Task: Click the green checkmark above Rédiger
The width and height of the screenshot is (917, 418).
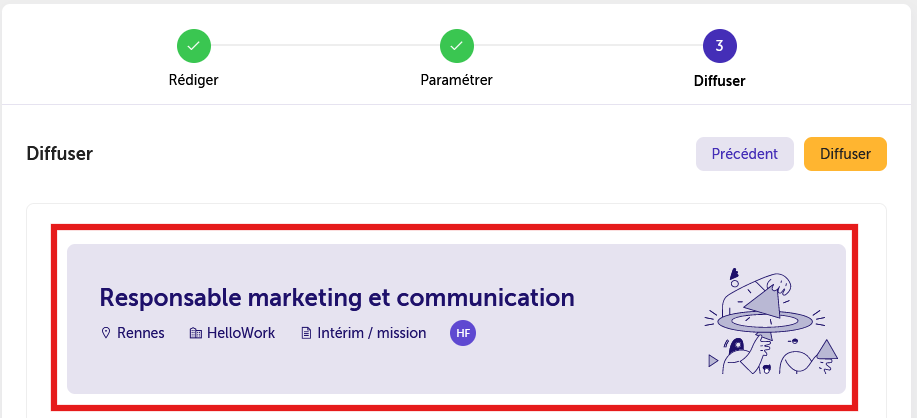Action: [x=194, y=46]
